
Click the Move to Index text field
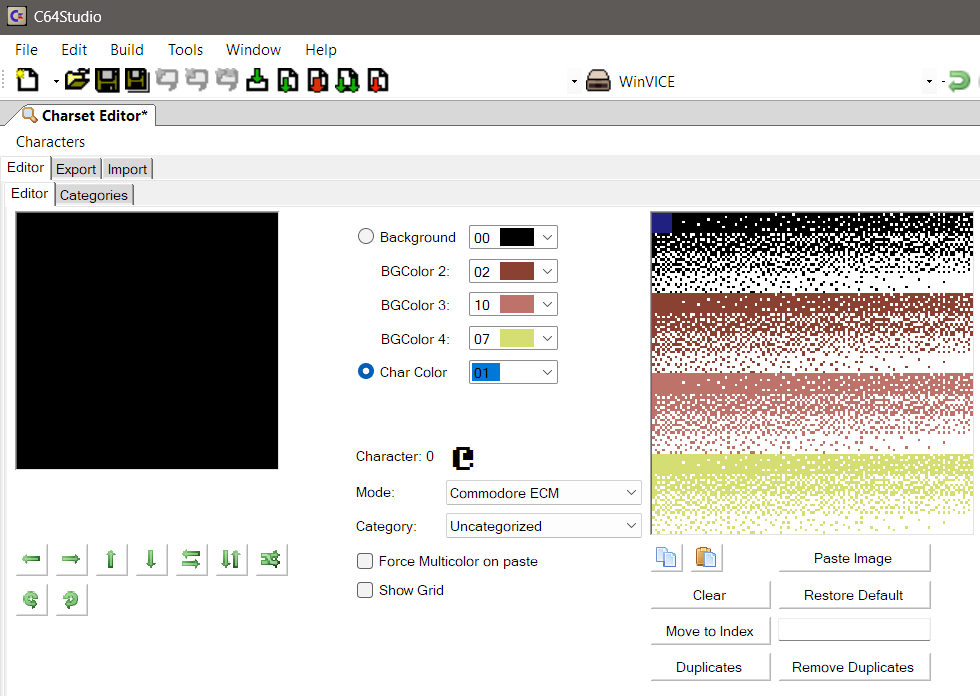[853, 631]
